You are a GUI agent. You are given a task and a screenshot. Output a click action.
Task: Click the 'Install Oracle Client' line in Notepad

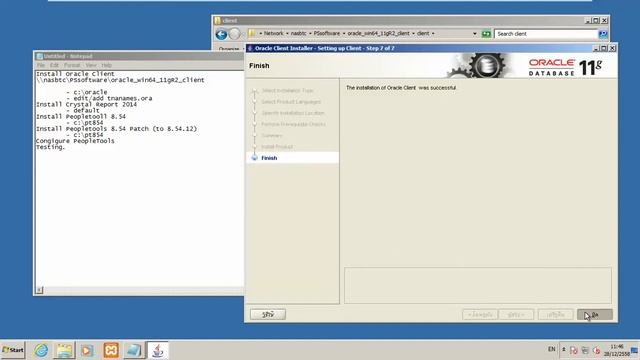75,74
